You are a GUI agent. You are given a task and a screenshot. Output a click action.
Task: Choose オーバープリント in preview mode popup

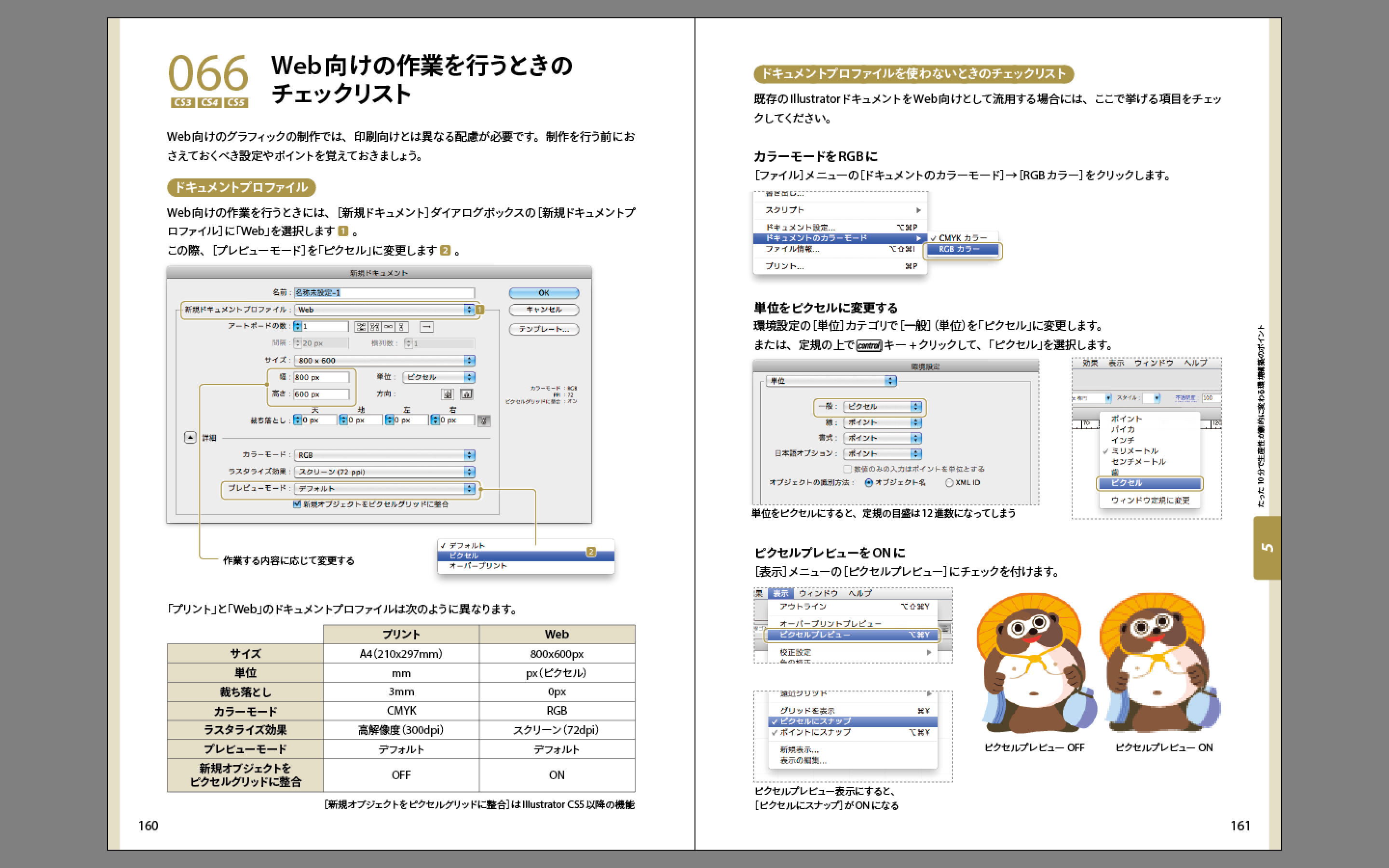(x=525, y=566)
